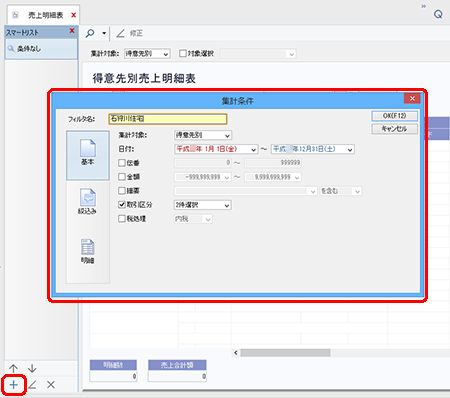The height and width of the screenshot is (398, 450).
Task: Click the 明細数 total value box
Action: pyautogui.click(x=113, y=376)
